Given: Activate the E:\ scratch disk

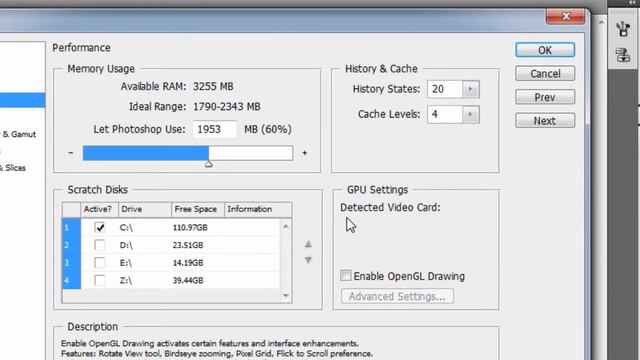Looking at the screenshot, I should pyautogui.click(x=100, y=262).
